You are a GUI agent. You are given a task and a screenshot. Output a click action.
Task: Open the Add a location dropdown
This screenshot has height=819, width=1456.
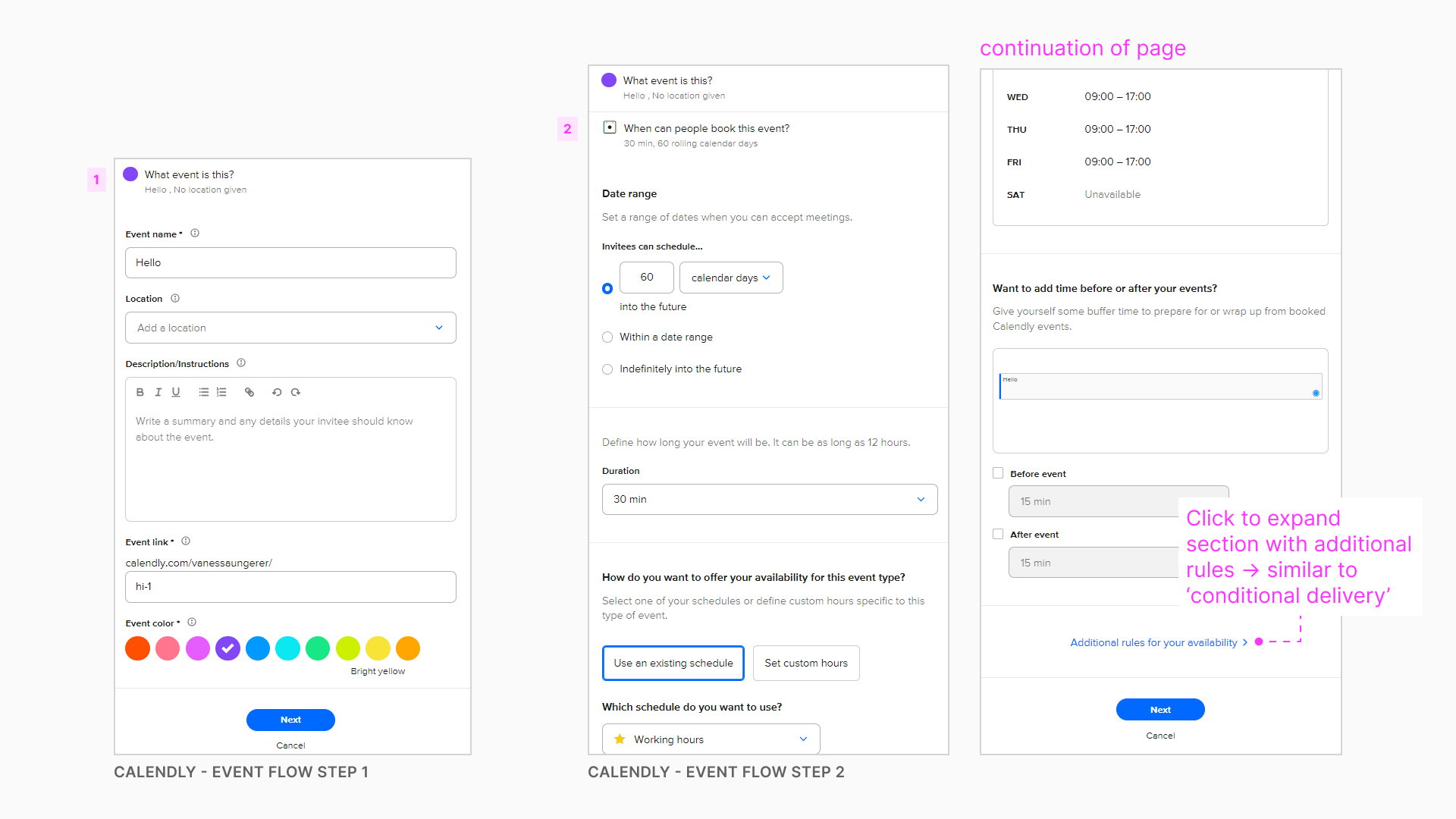coord(290,328)
